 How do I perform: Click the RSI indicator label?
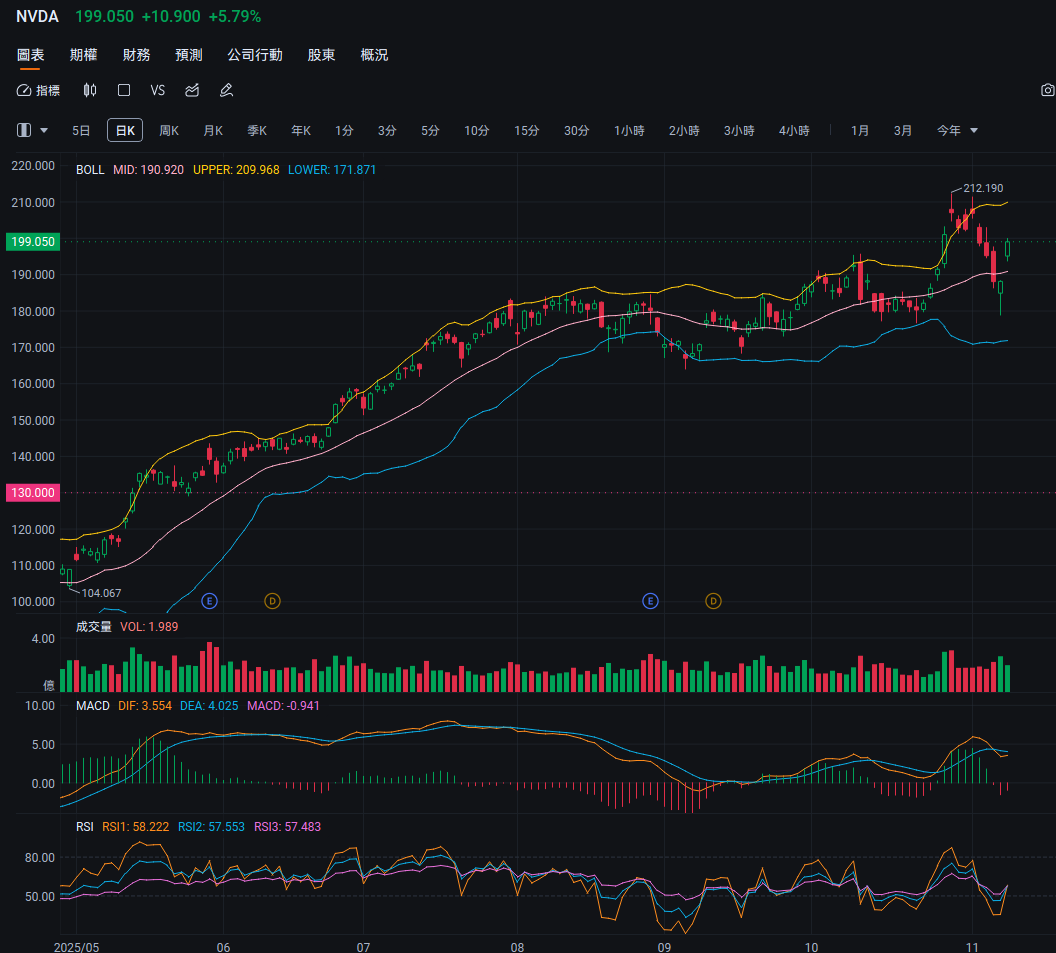tap(85, 826)
